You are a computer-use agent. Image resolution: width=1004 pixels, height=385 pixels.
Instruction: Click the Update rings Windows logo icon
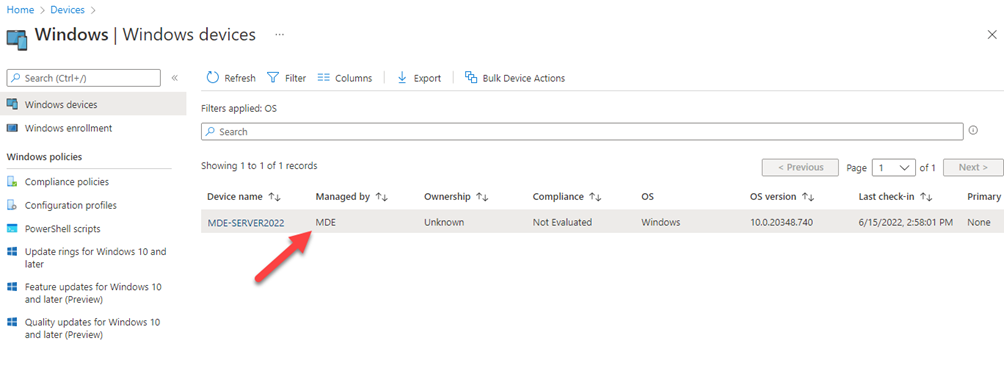(x=12, y=252)
